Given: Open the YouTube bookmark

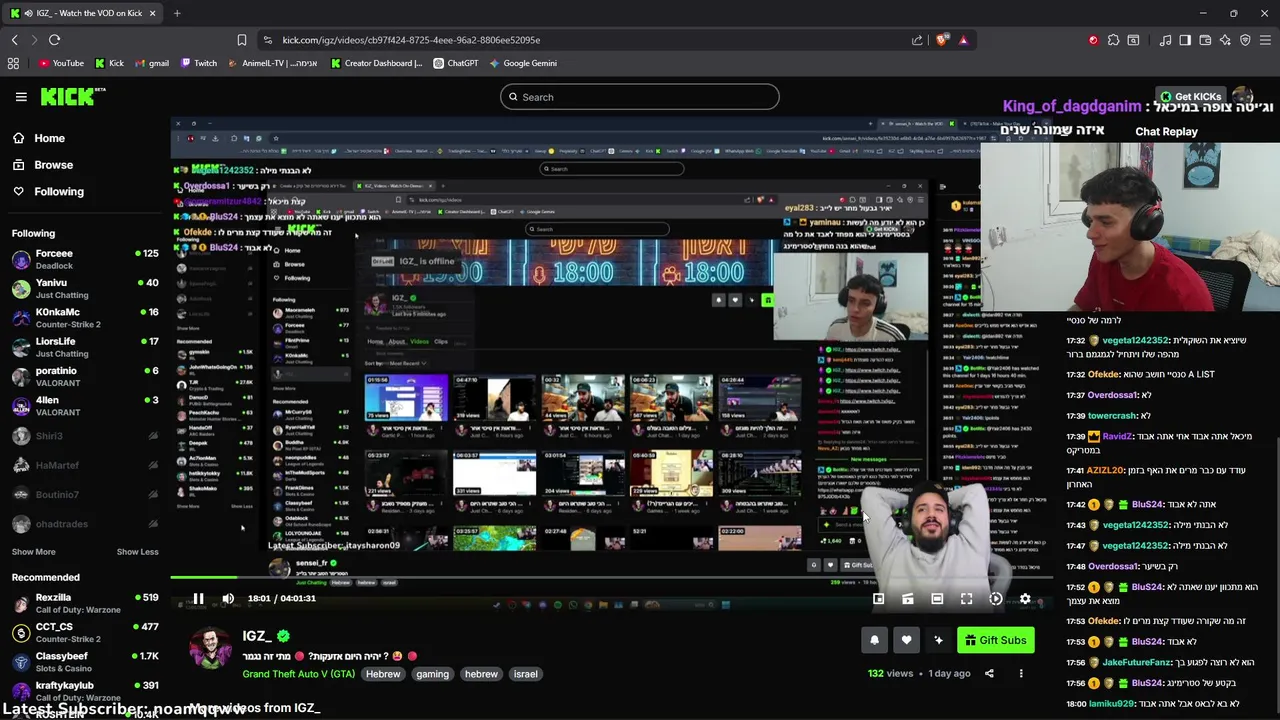Looking at the screenshot, I should click(61, 63).
